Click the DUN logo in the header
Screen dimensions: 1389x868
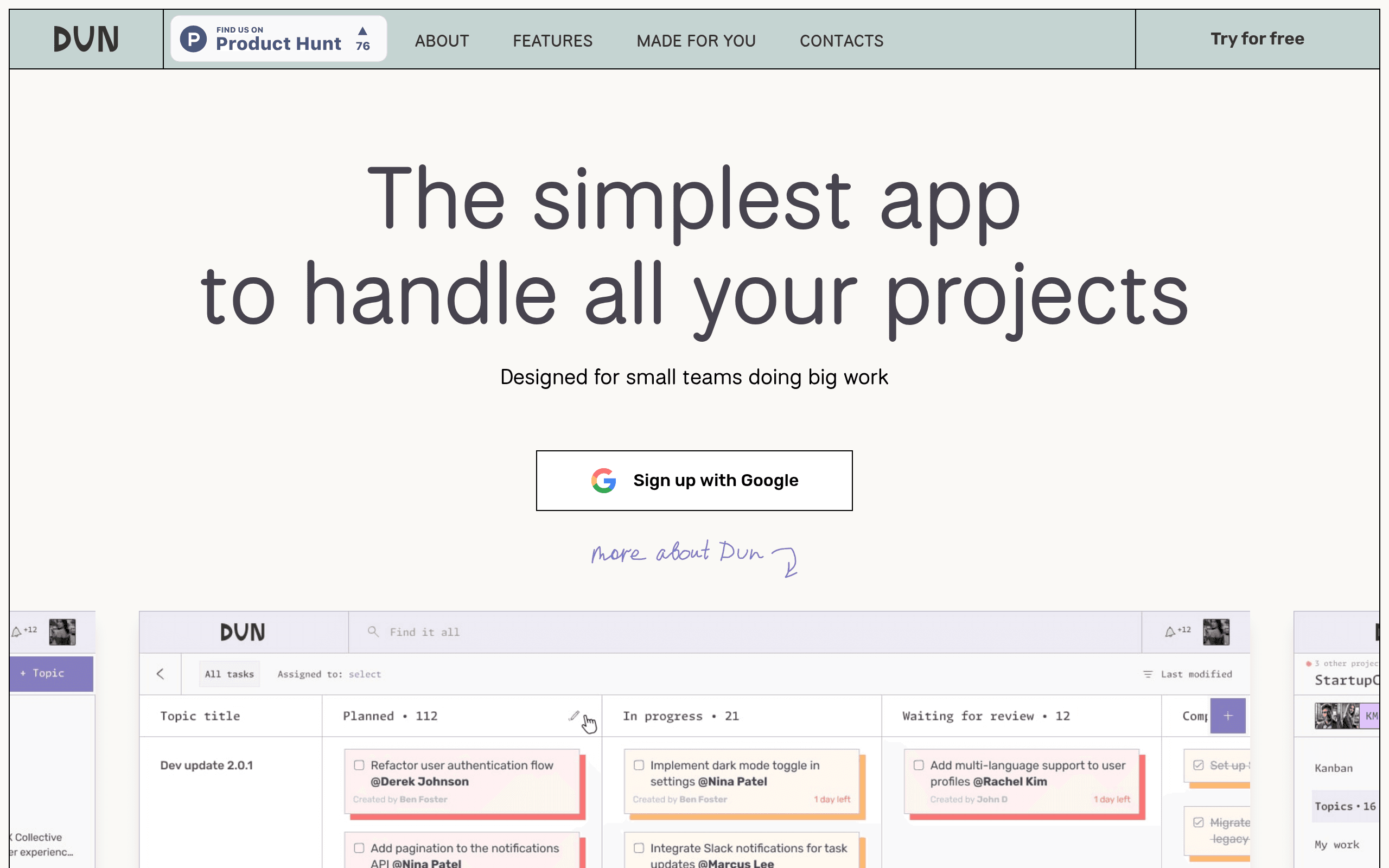coord(86,39)
